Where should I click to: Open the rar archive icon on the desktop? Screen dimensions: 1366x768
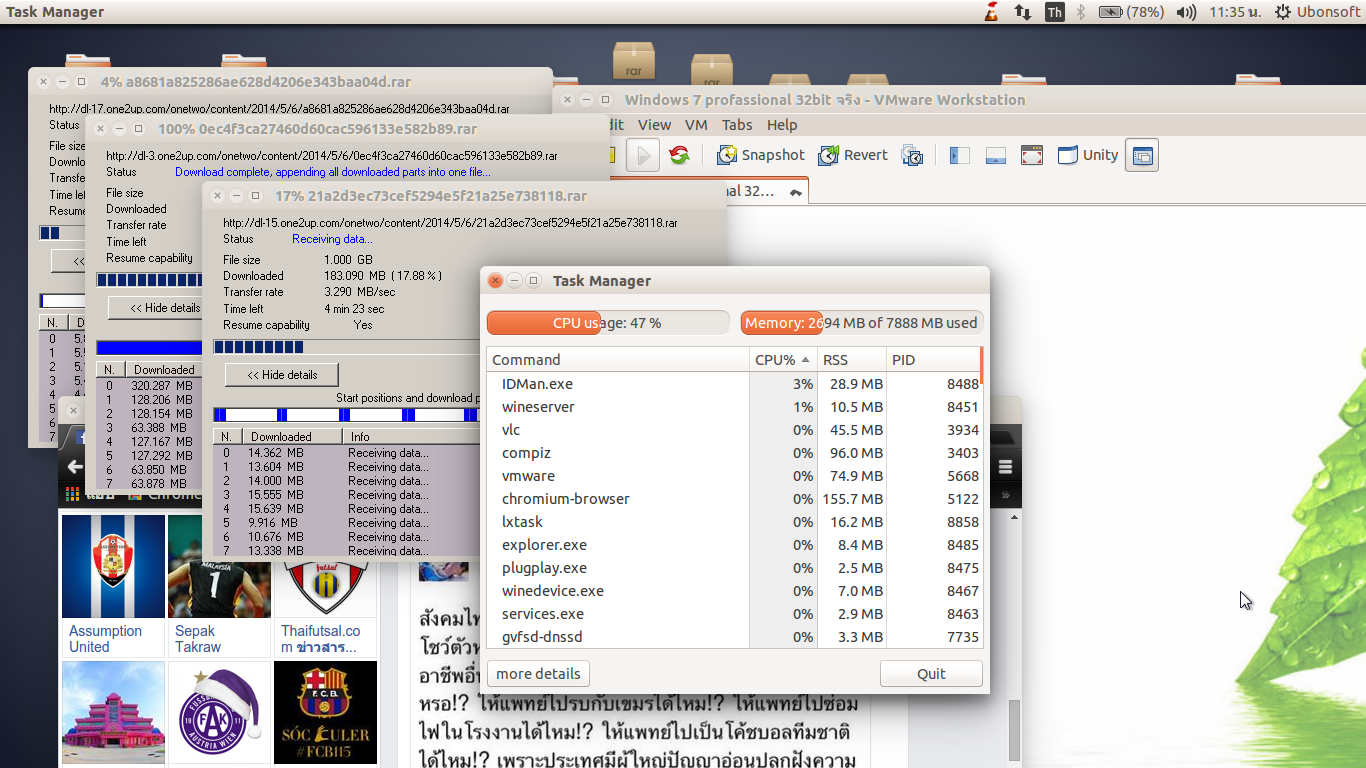coord(634,60)
